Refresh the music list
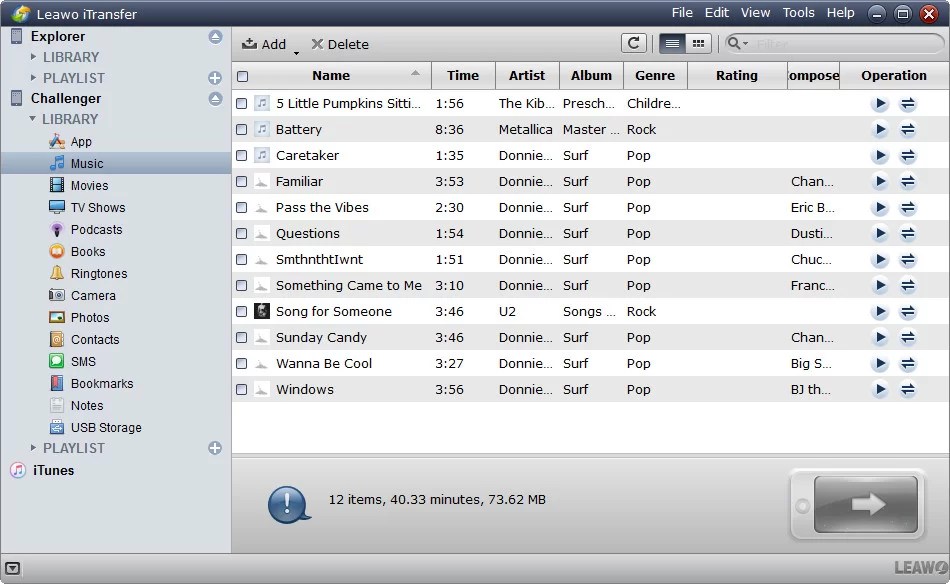950x584 pixels. point(634,44)
